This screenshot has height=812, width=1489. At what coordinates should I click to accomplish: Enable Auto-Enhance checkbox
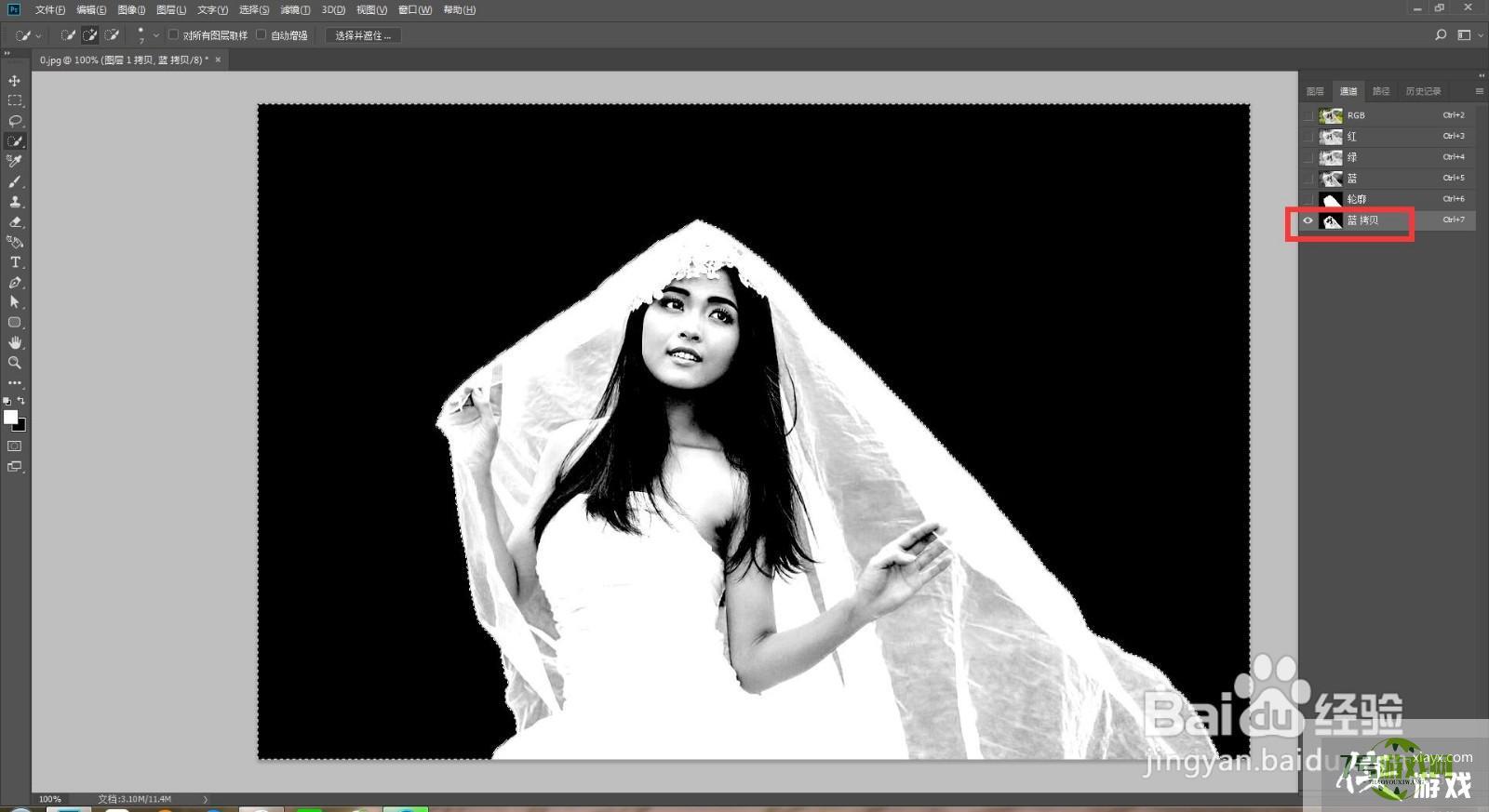coord(262,35)
